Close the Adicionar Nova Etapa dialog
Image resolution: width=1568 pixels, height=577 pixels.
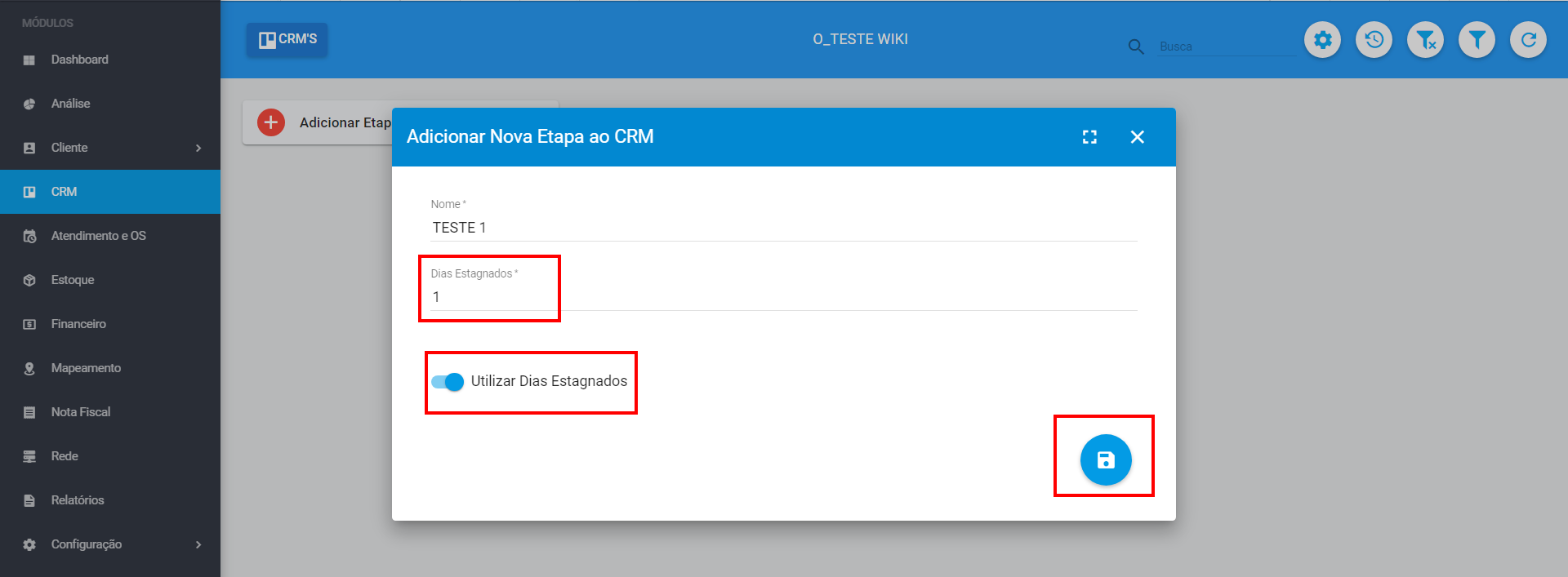click(x=1137, y=137)
